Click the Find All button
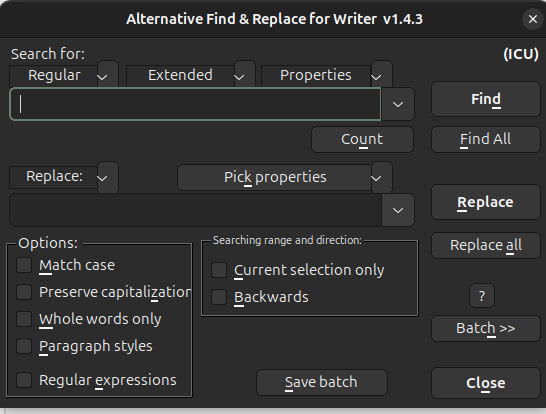Screen dimensions: 546x414 pos(485,139)
